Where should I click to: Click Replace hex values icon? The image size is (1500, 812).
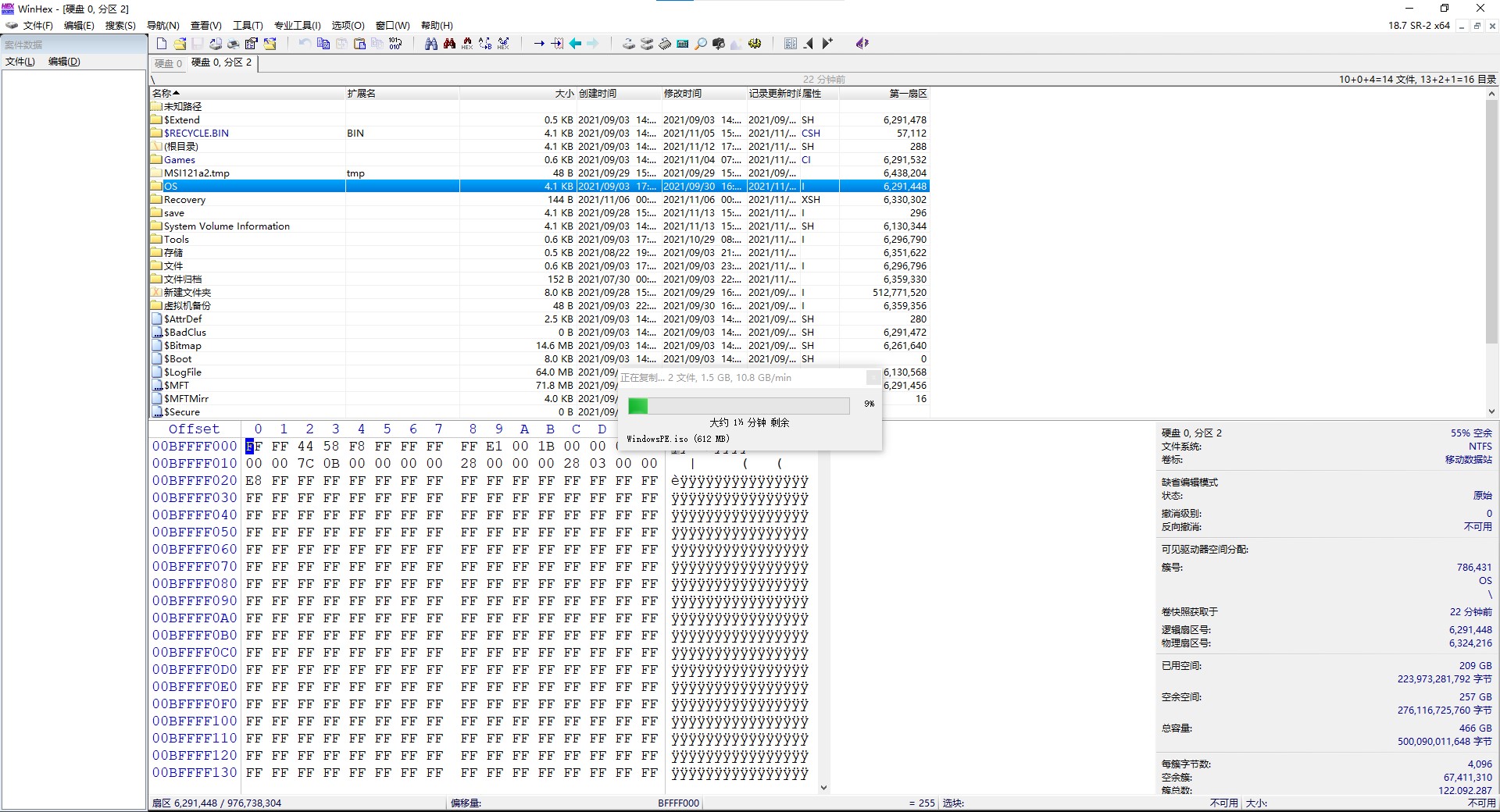coord(503,44)
